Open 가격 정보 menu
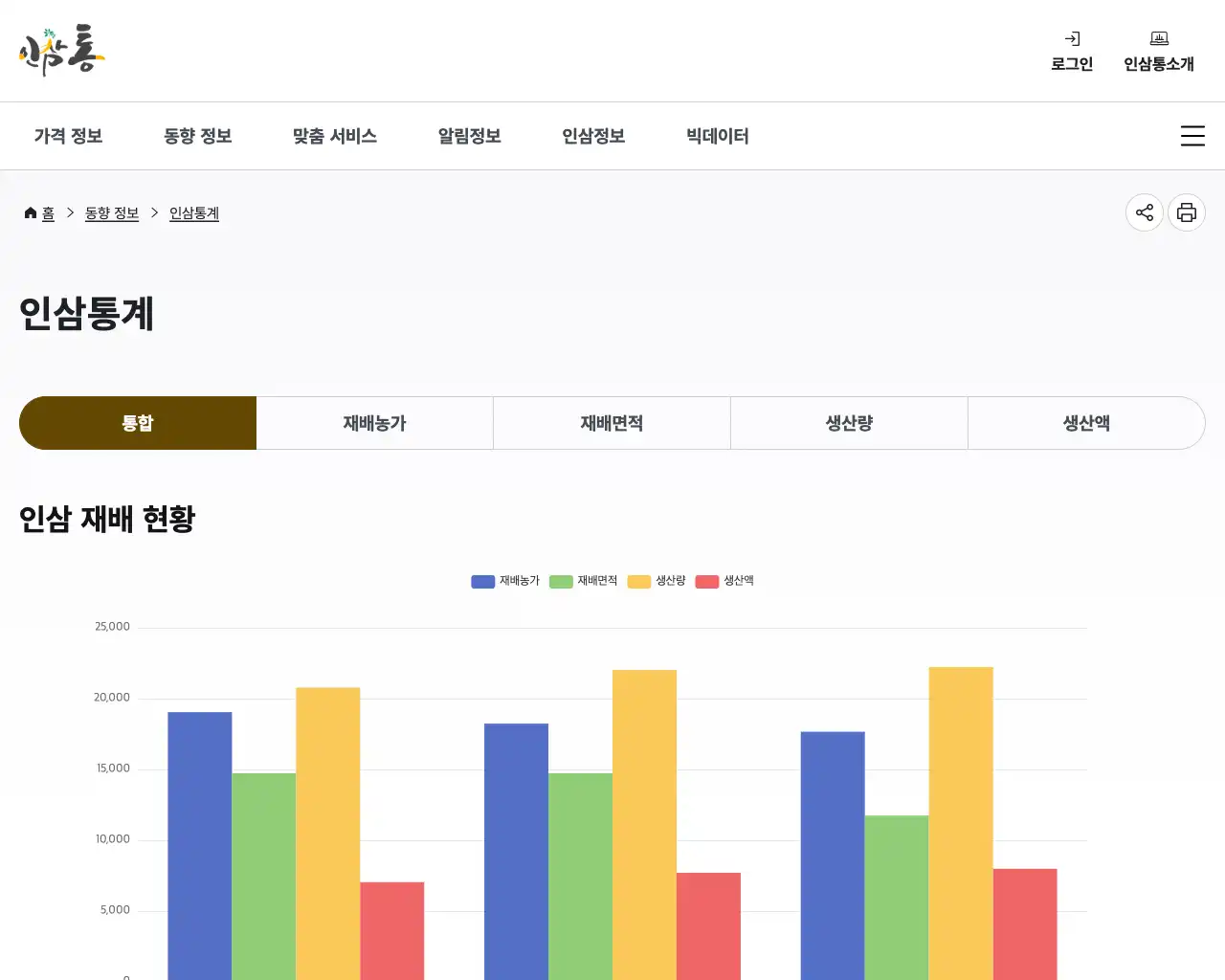 point(68,136)
